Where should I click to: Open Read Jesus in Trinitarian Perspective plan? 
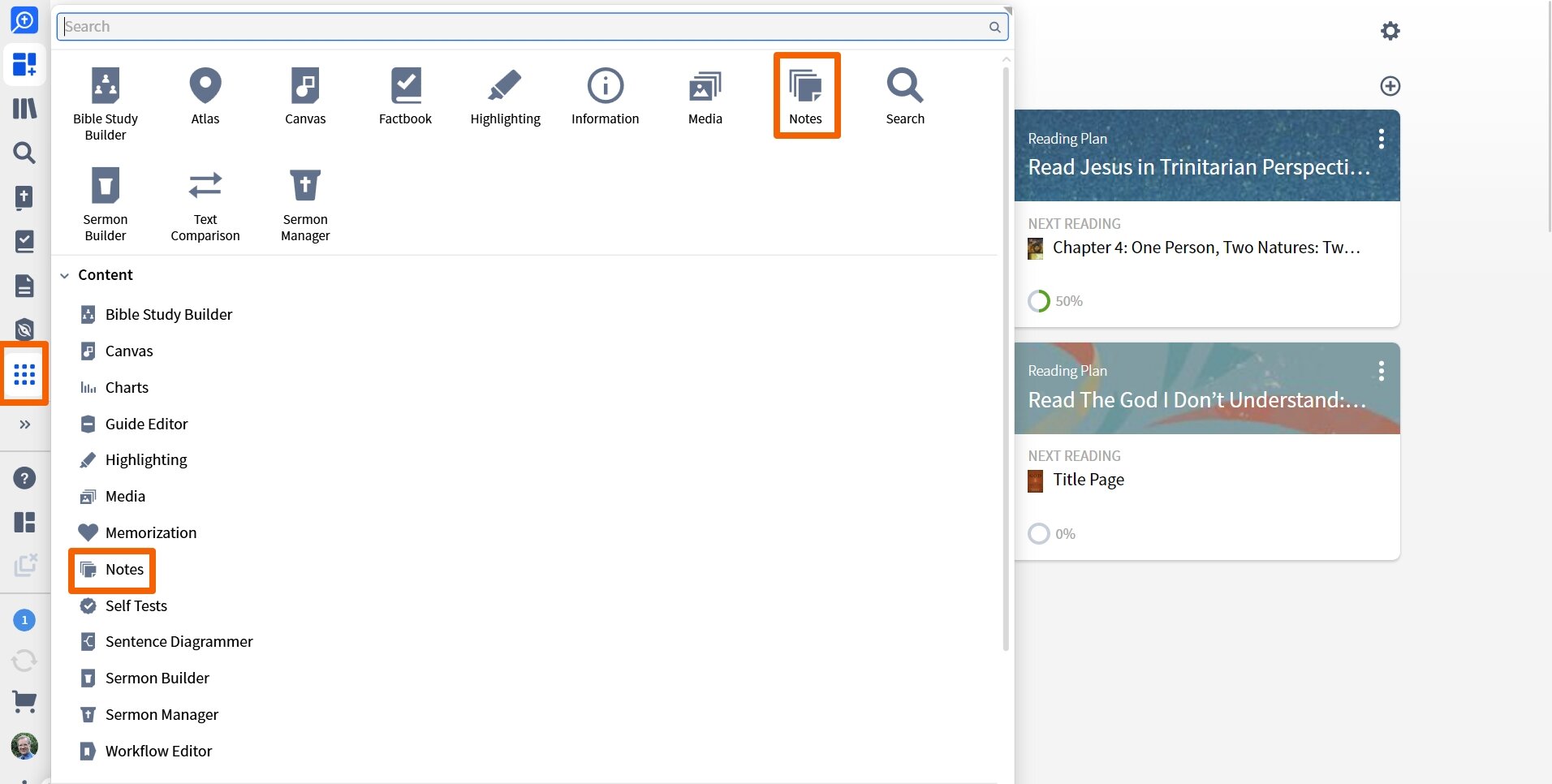click(x=1198, y=167)
